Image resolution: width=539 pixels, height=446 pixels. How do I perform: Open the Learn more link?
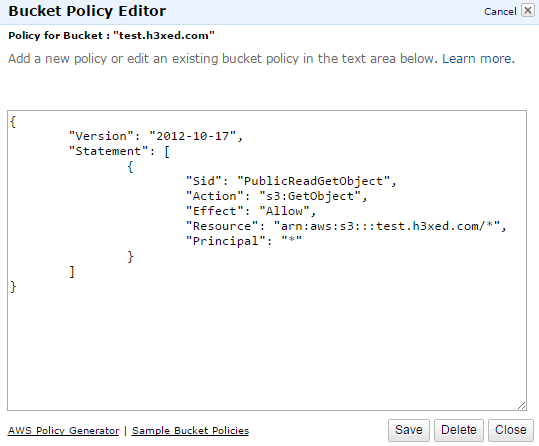click(x=478, y=59)
